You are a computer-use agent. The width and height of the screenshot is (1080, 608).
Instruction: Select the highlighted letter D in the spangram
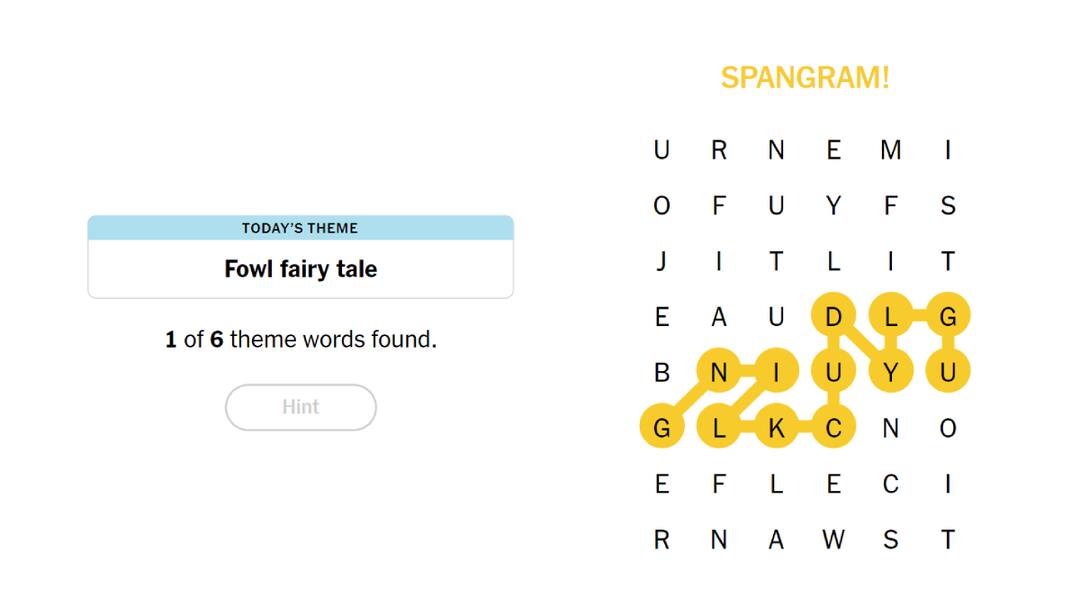click(834, 317)
